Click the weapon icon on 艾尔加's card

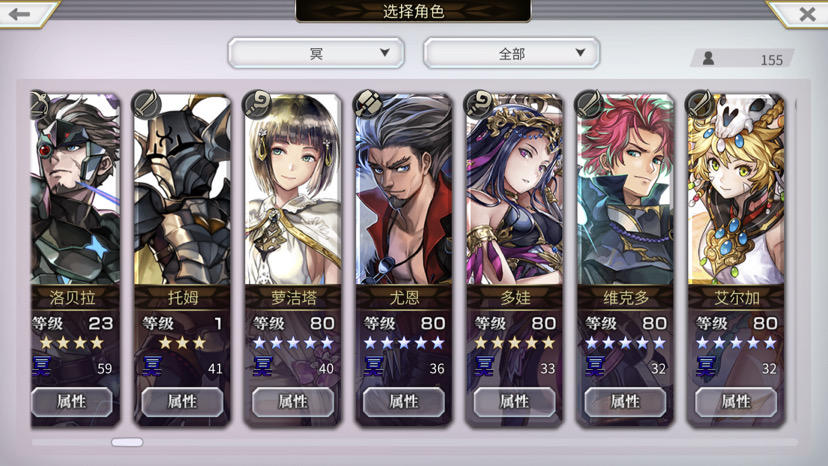pyautogui.click(x=700, y=104)
